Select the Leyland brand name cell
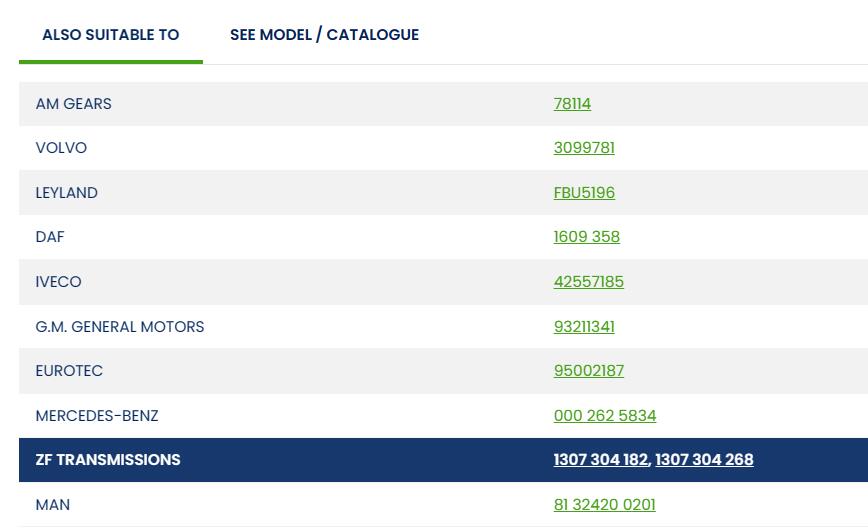868x529 pixels. point(66,193)
